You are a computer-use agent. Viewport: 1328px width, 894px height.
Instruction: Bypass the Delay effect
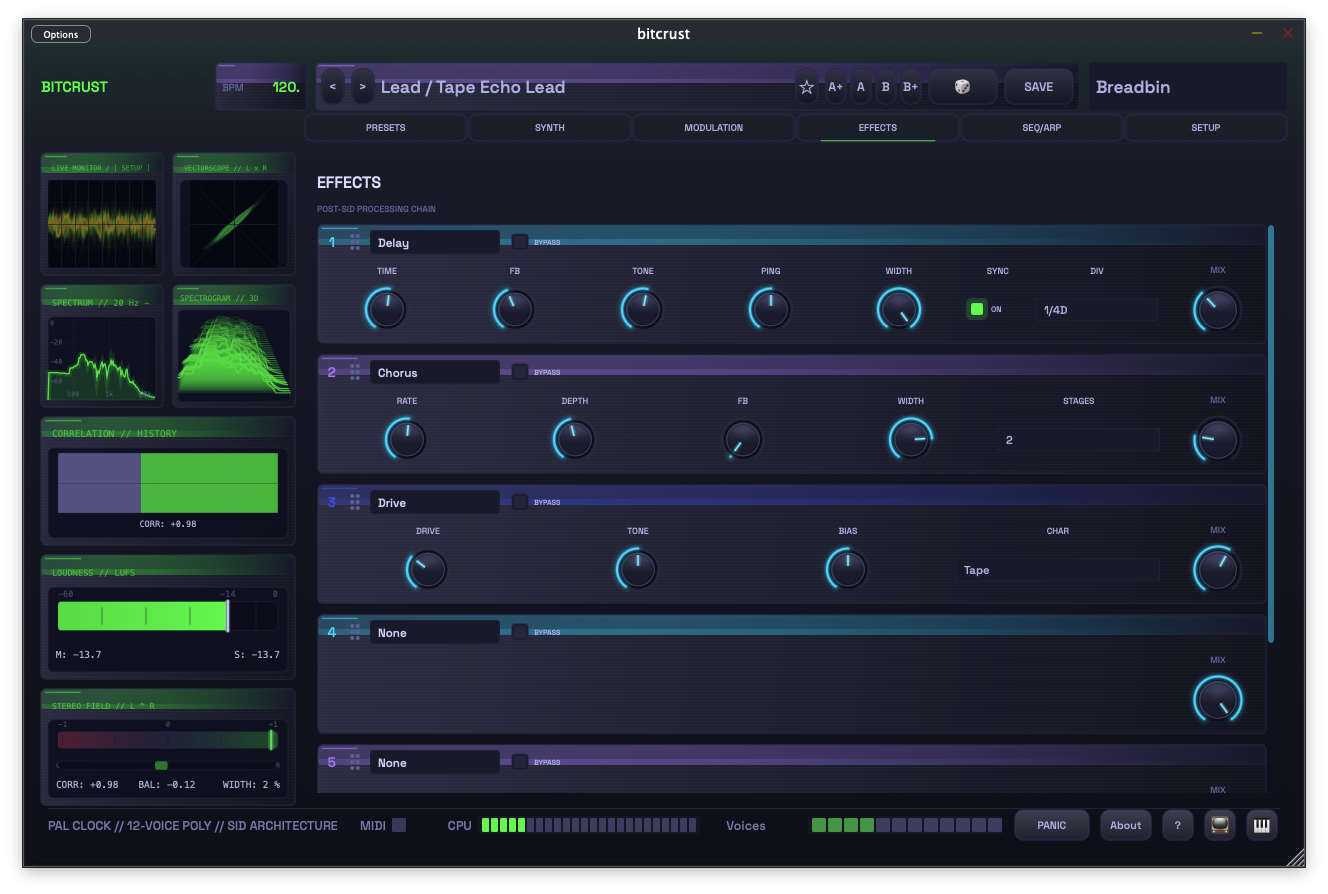click(x=519, y=241)
